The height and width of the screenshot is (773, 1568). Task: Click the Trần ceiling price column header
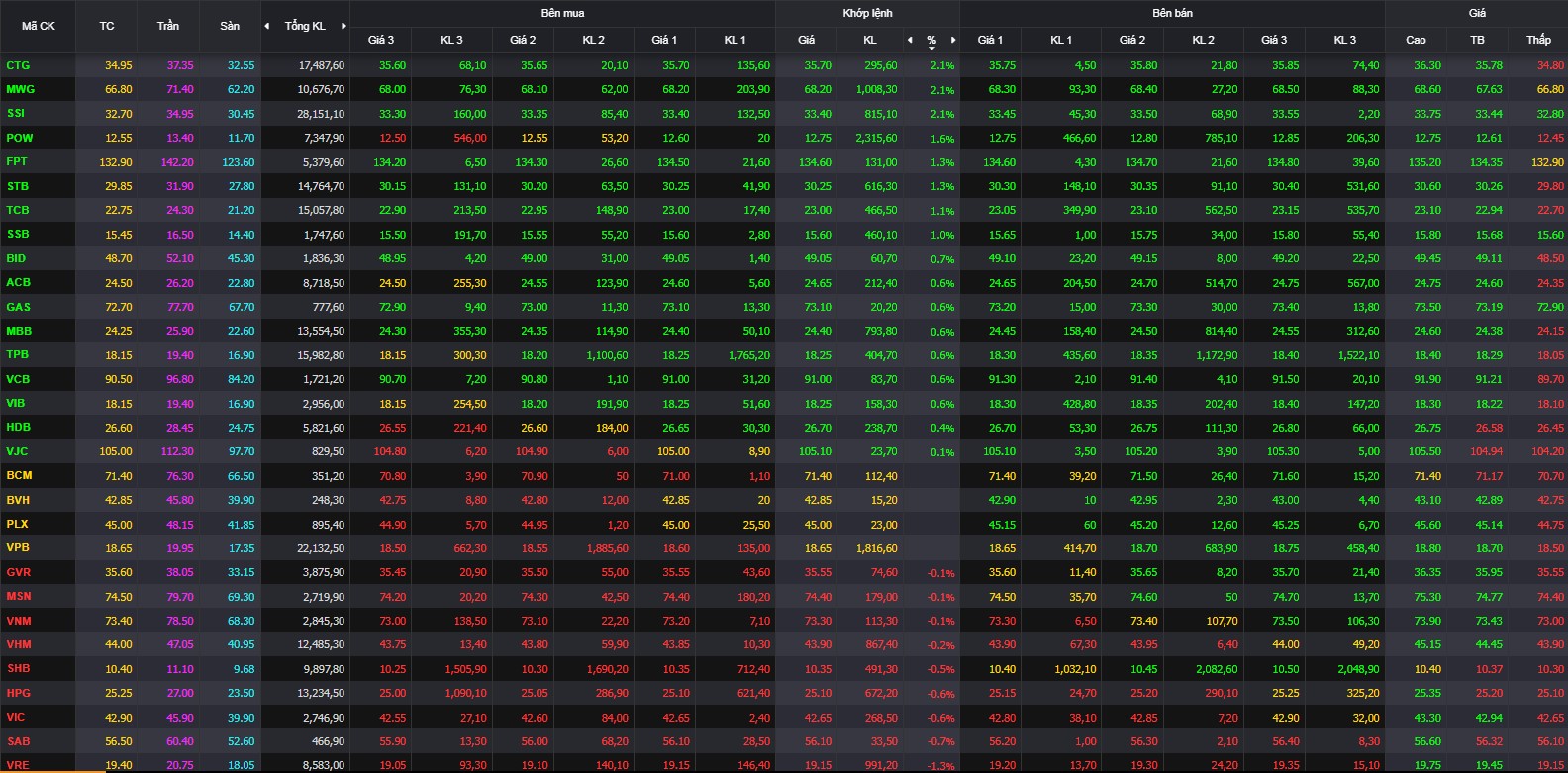168,26
